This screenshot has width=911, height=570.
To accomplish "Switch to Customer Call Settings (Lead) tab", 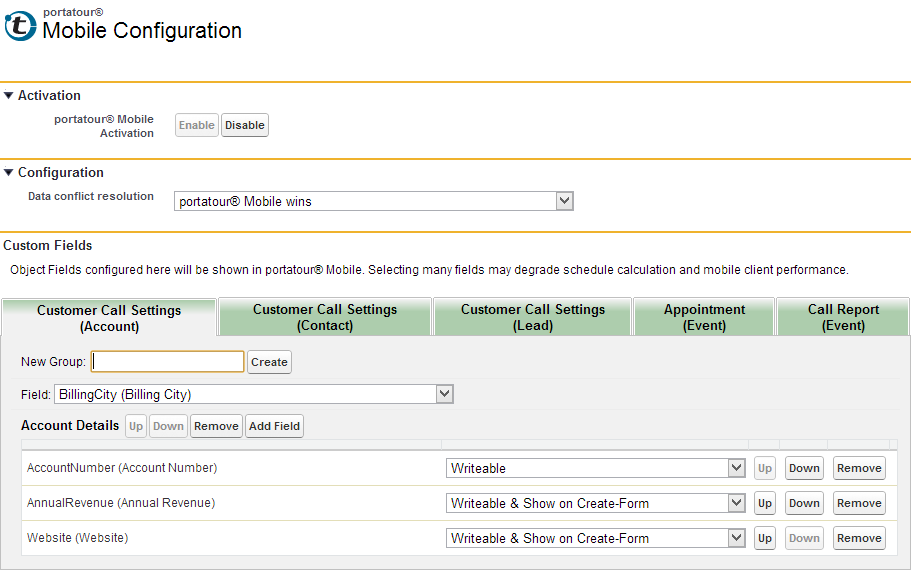I will (533, 317).
